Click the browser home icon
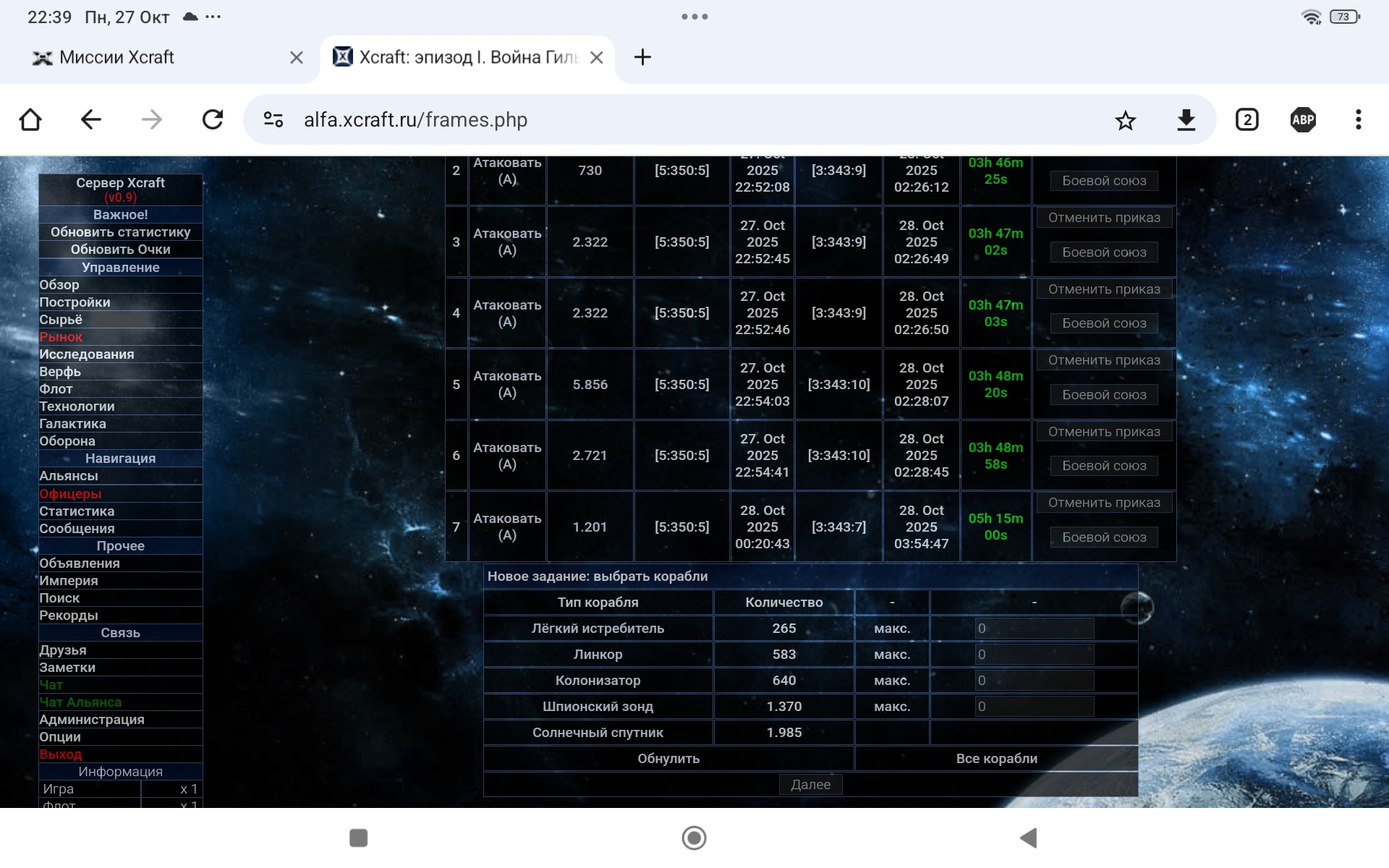Image resolution: width=1389 pixels, height=868 pixels. coord(30,119)
